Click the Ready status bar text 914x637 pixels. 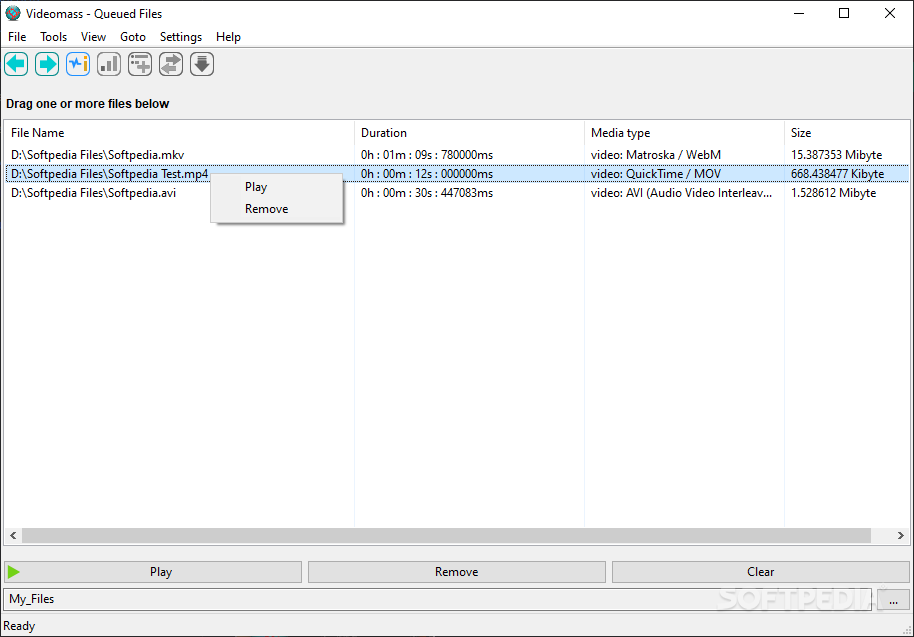coord(19,626)
